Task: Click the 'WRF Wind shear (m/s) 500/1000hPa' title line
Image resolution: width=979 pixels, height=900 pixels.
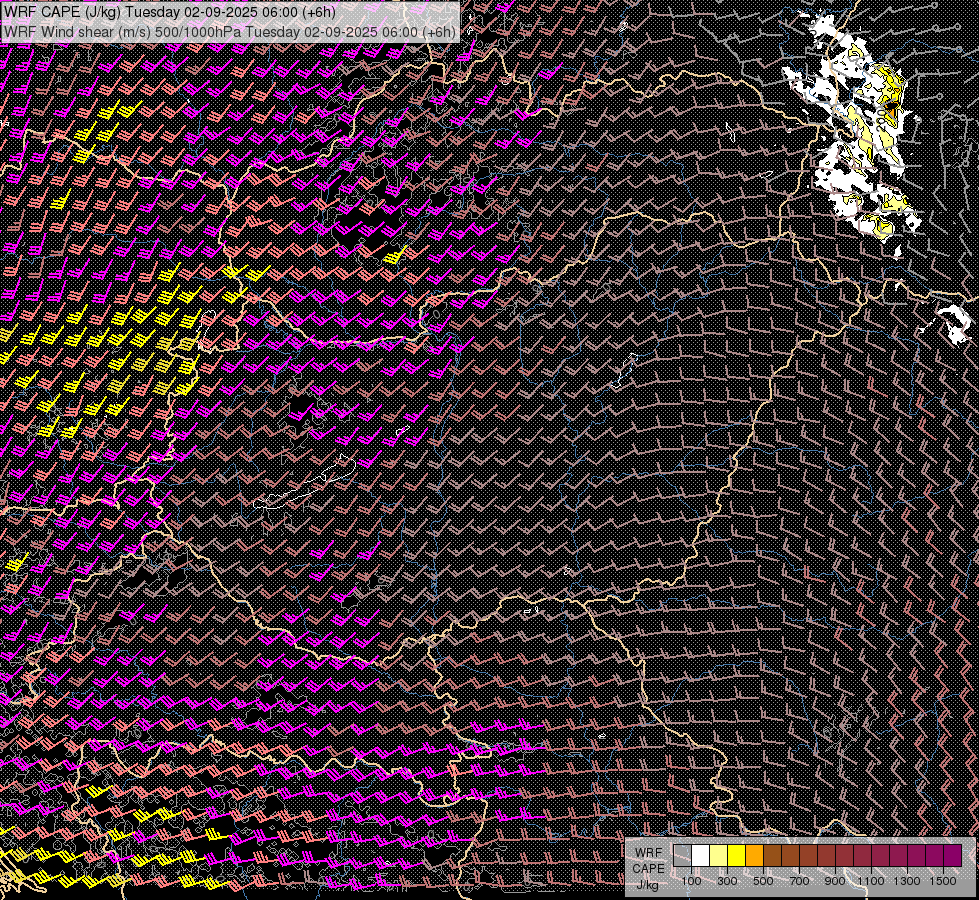Action: (x=229, y=32)
